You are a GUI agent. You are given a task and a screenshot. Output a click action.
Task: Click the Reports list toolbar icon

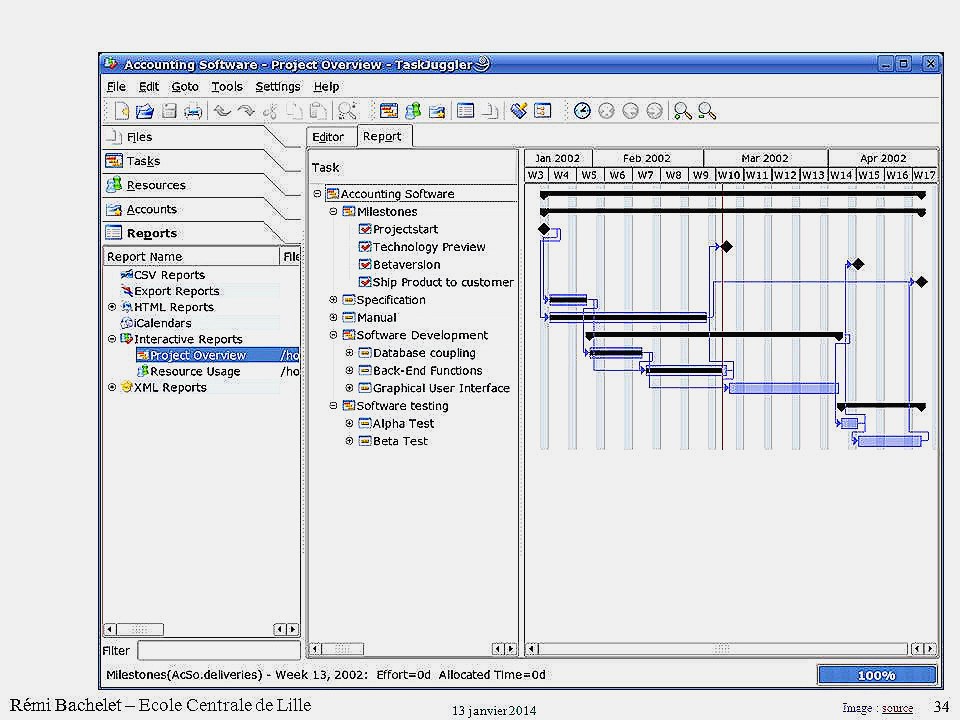coord(465,111)
